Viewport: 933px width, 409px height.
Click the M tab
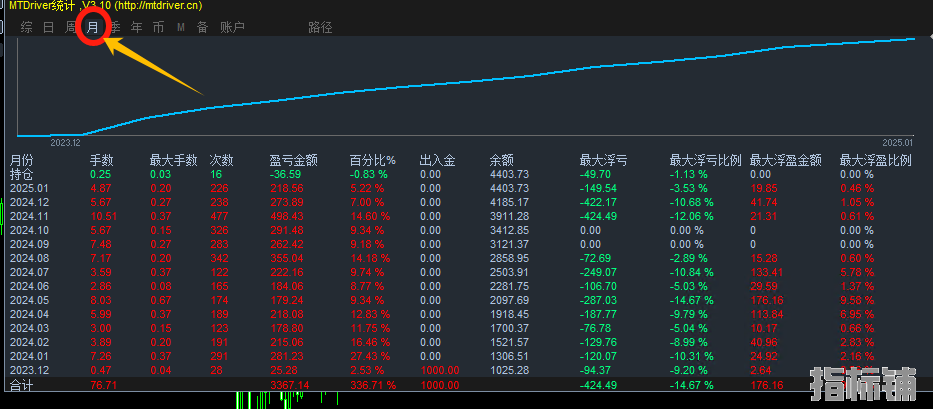click(x=181, y=28)
